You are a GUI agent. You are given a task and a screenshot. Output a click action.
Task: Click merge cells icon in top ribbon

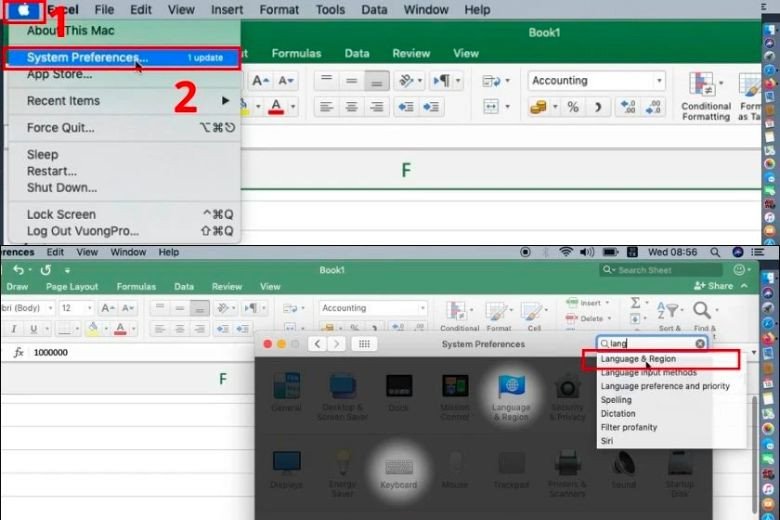pyautogui.click(x=491, y=106)
